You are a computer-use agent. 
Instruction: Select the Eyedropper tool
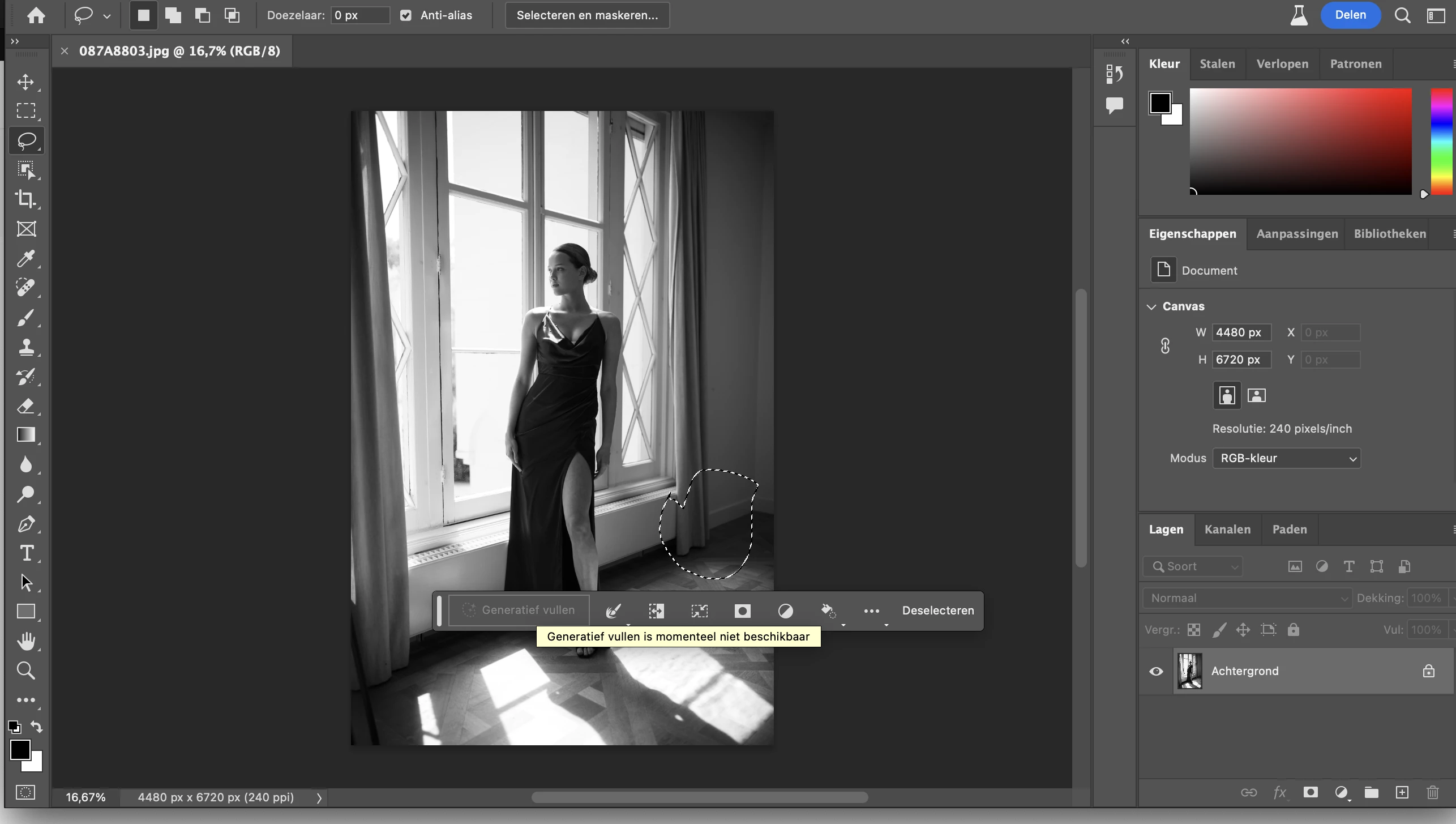pyautogui.click(x=25, y=259)
